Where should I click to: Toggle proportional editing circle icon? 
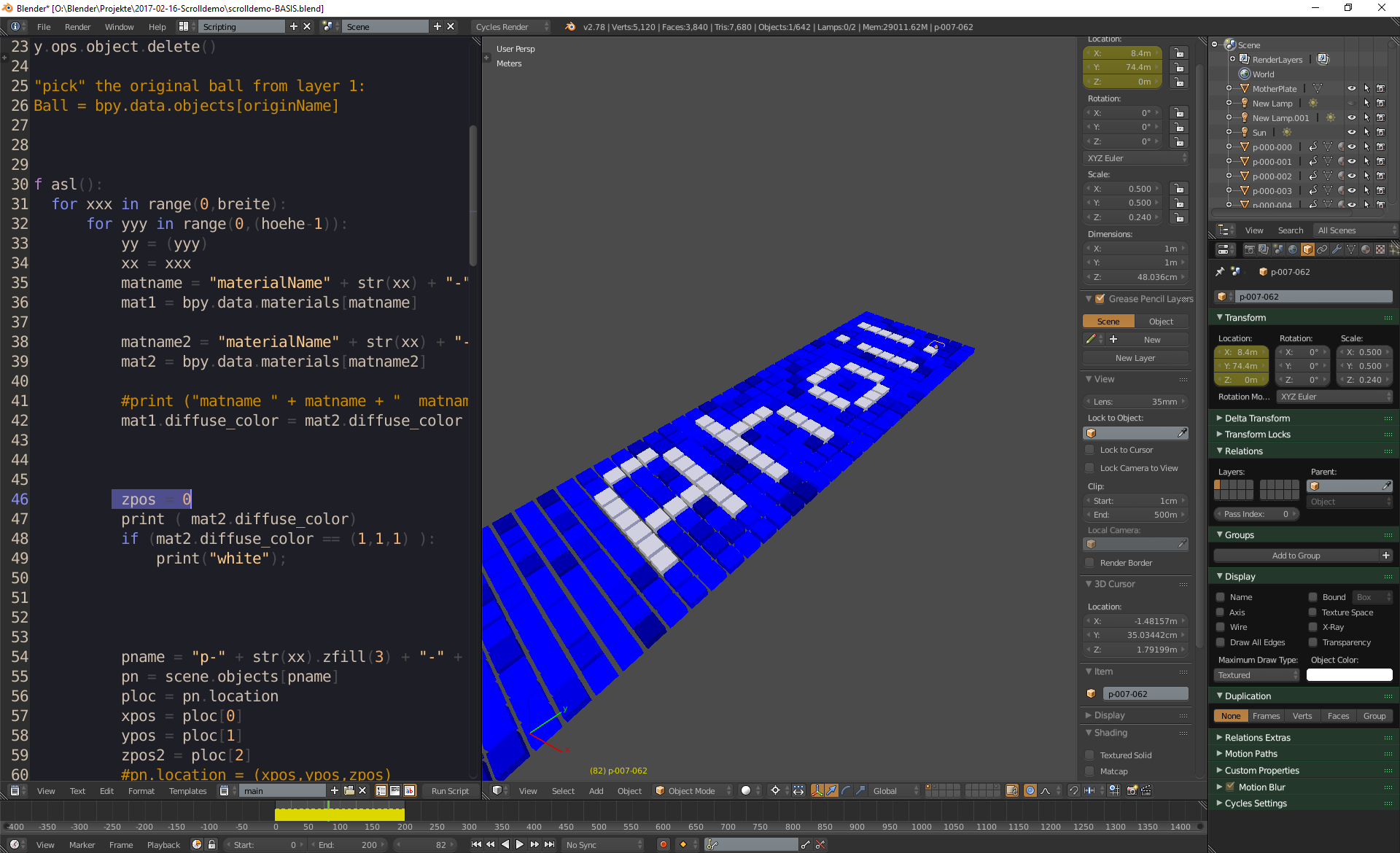point(1030,790)
